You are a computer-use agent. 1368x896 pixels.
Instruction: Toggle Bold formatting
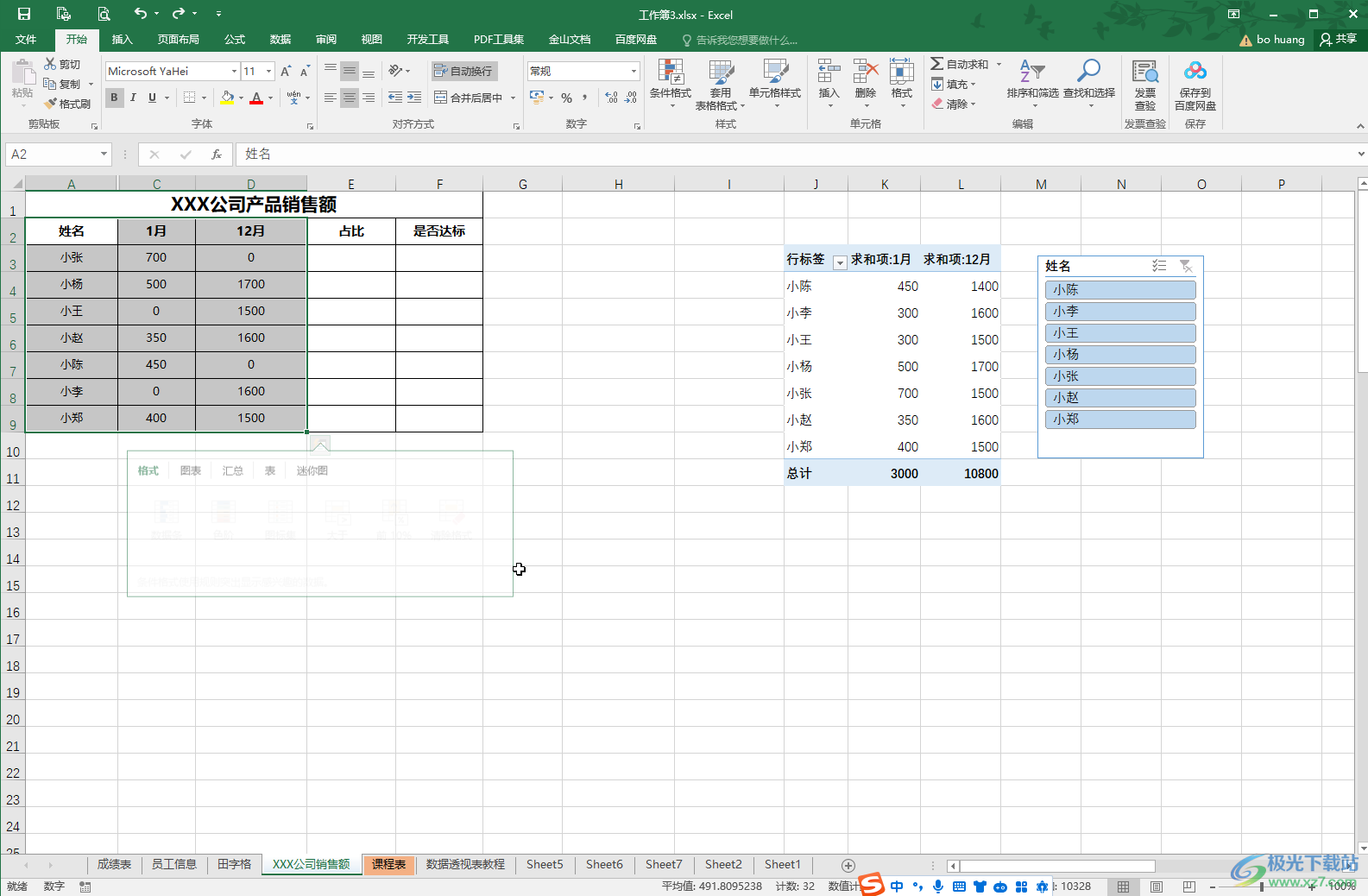(x=114, y=98)
